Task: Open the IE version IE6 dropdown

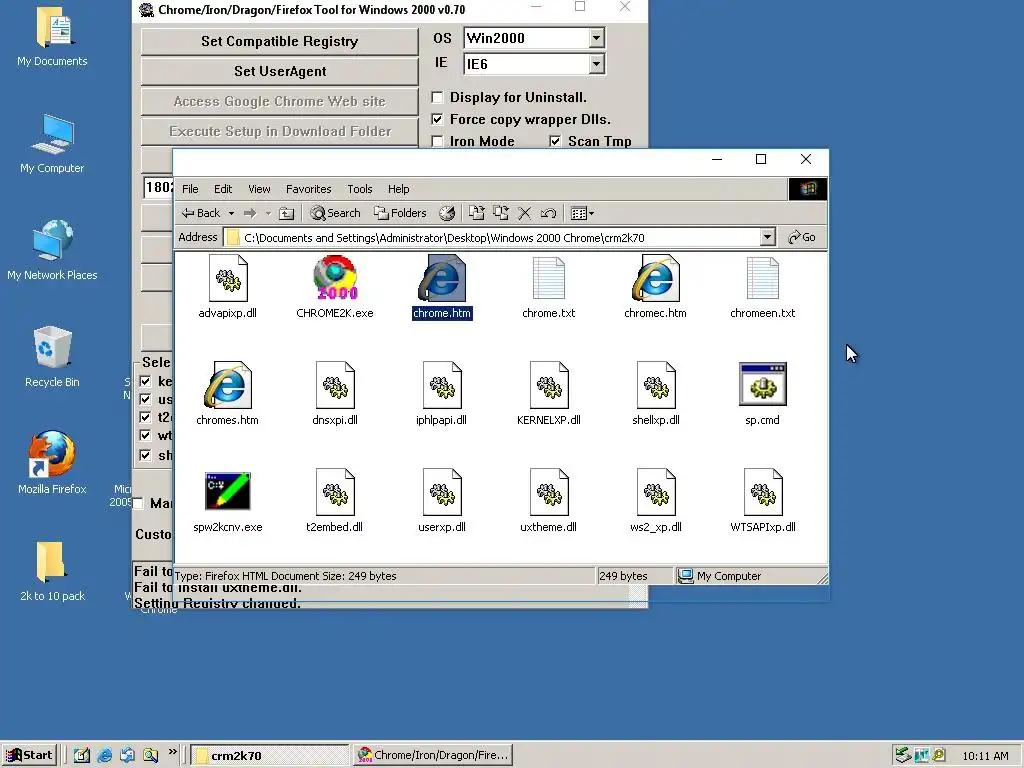Action: click(x=596, y=64)
